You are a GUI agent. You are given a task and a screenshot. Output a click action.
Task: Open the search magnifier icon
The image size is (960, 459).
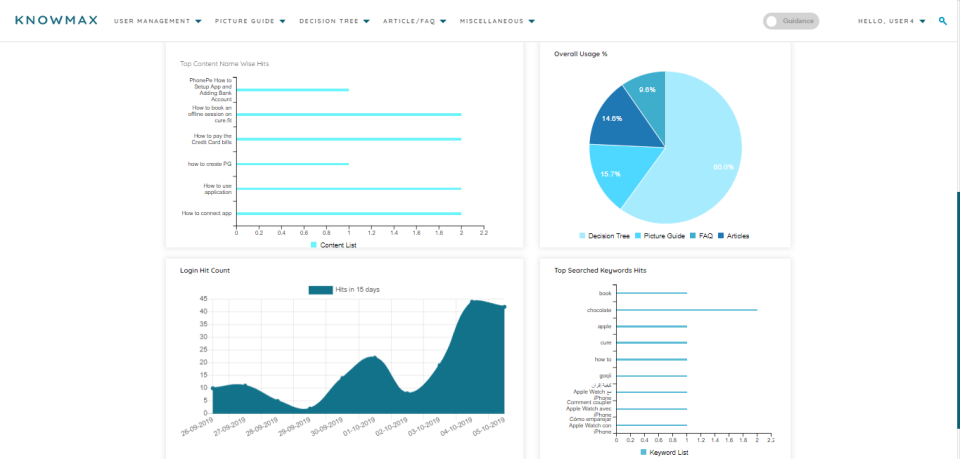943,21
